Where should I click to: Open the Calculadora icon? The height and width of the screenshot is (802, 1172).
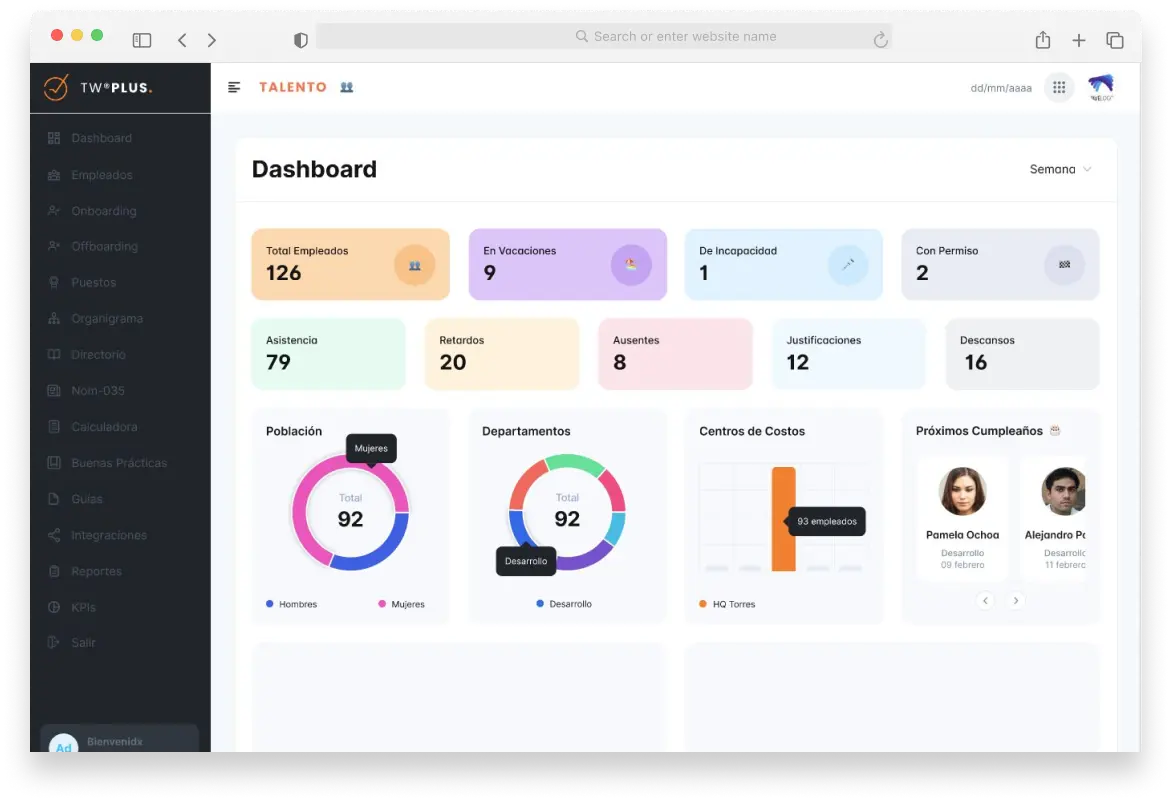click(53, 426)
